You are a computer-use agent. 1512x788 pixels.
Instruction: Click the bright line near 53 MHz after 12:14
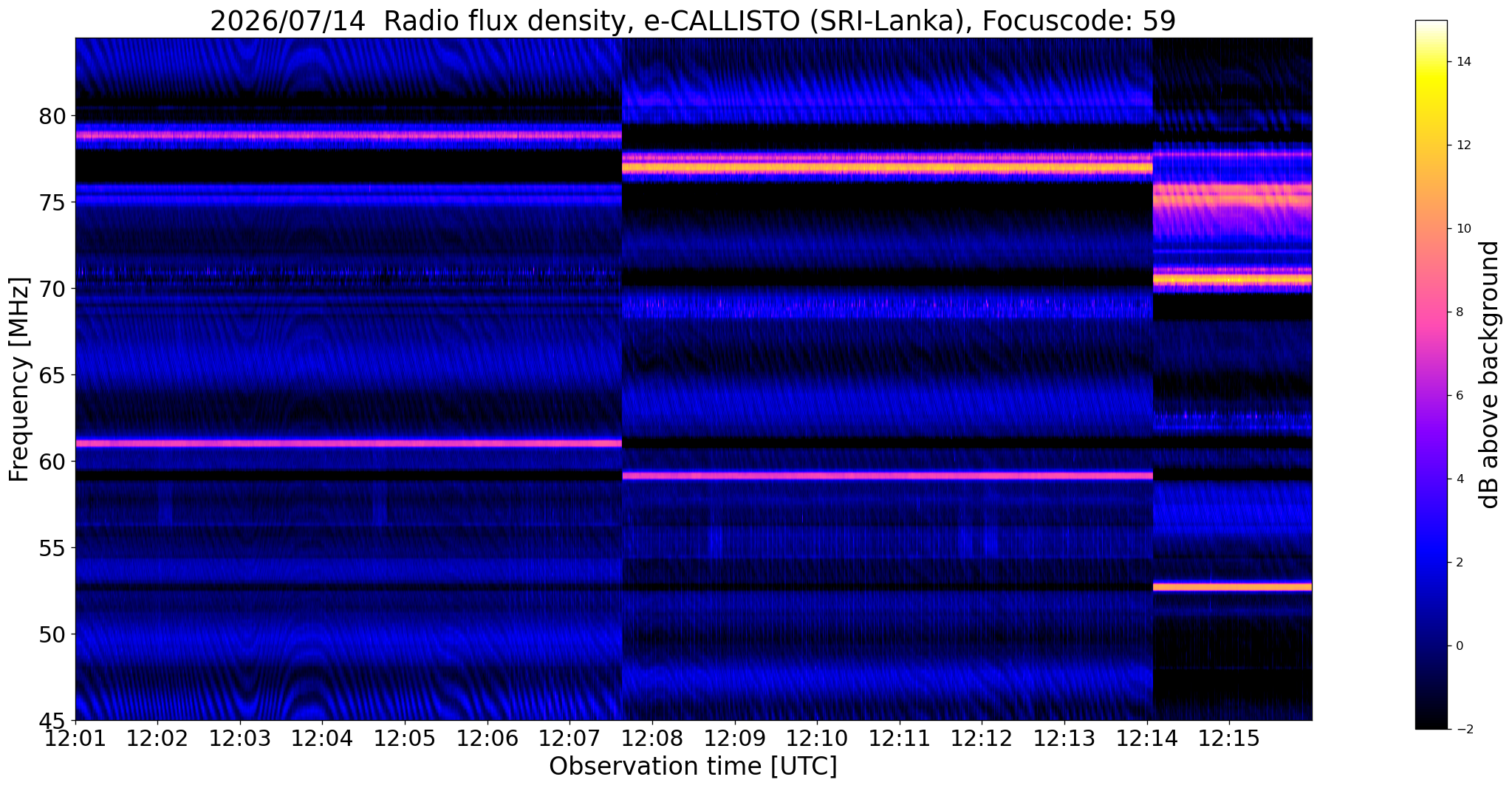pos(1232,587)
